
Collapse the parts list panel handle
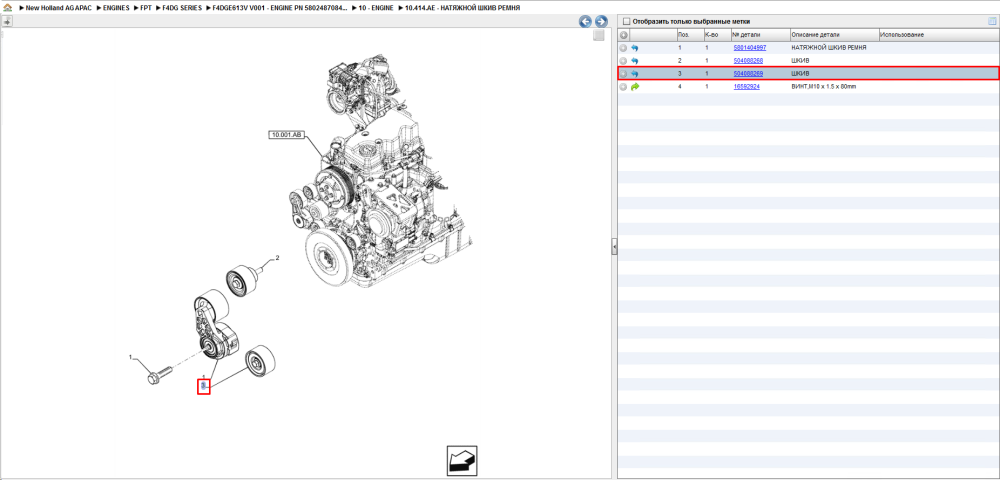614,246
